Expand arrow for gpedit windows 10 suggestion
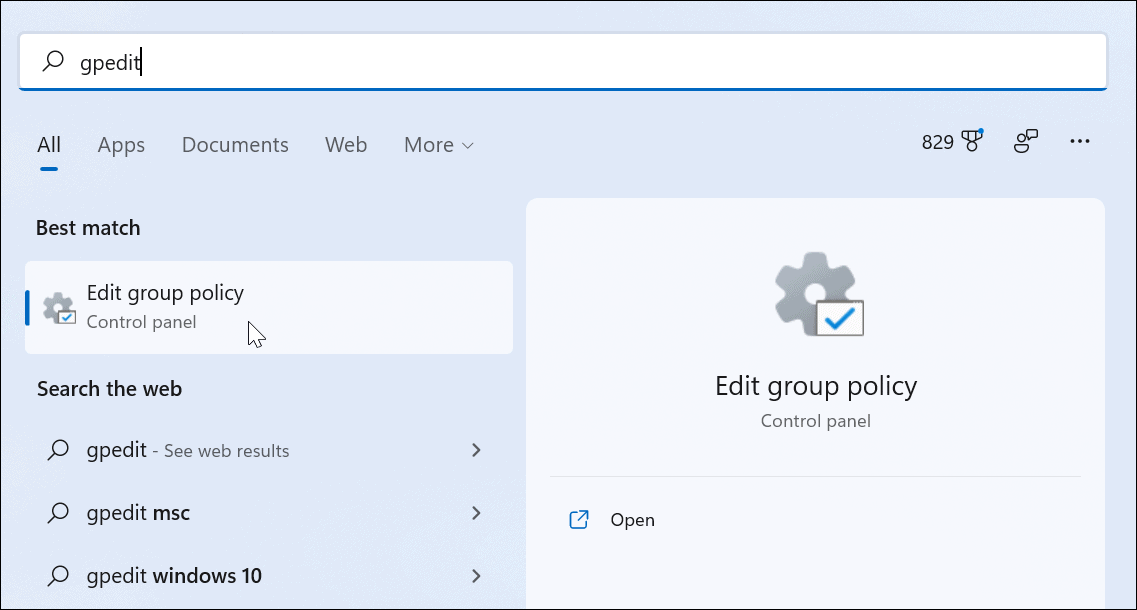The height and width of the screenshot is (610, 1137). (x=476, y=576)
